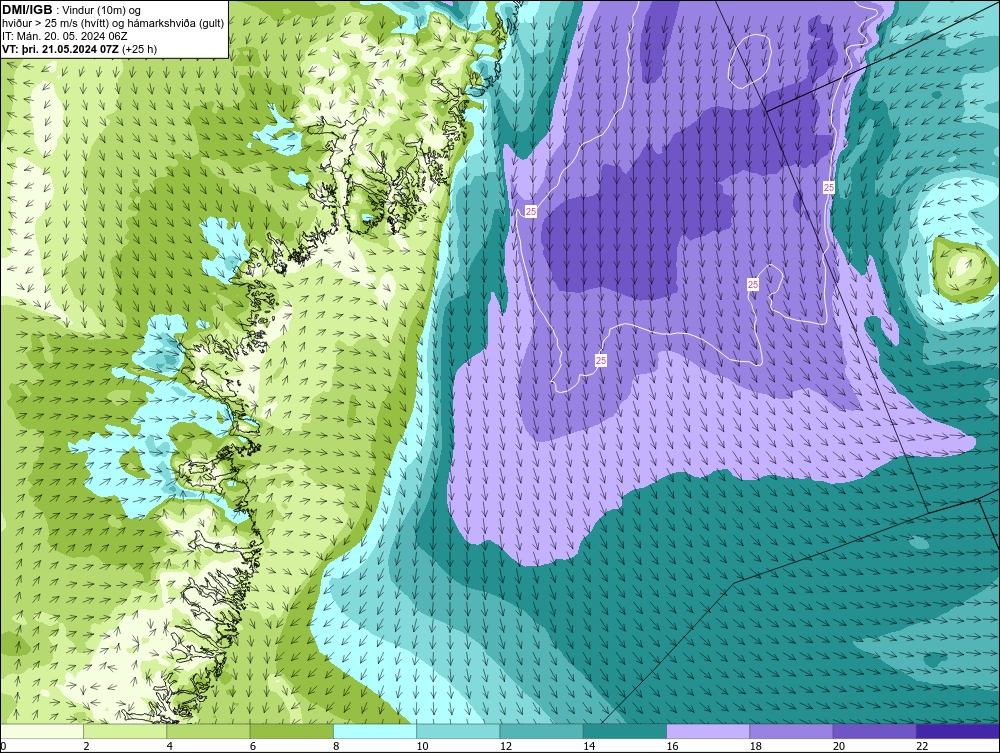Click the darkest purple swatch above 22
The image size is (1000, 753).
[958, 731]
